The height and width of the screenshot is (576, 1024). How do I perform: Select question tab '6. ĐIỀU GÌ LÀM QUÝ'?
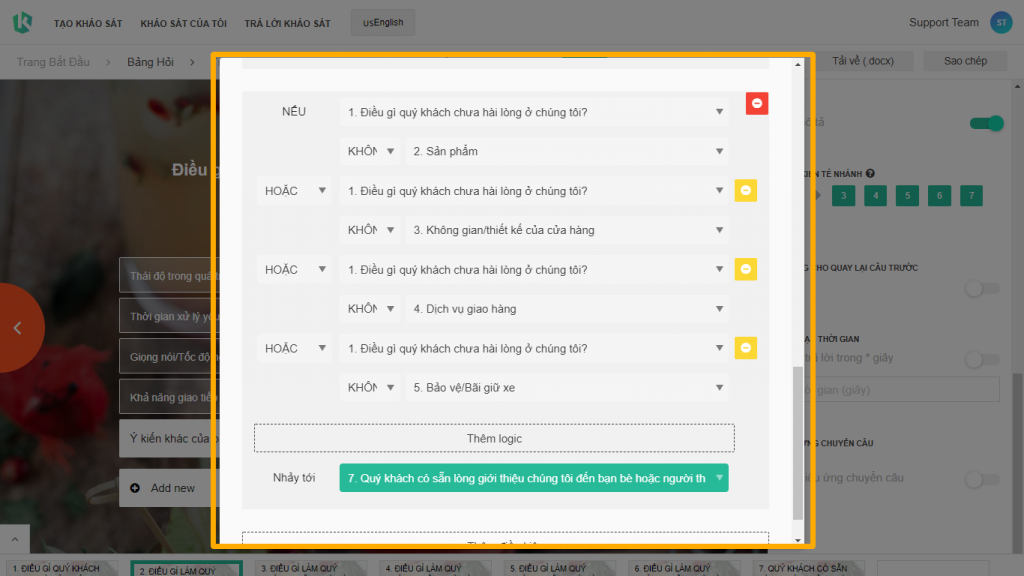pos(684,568)
